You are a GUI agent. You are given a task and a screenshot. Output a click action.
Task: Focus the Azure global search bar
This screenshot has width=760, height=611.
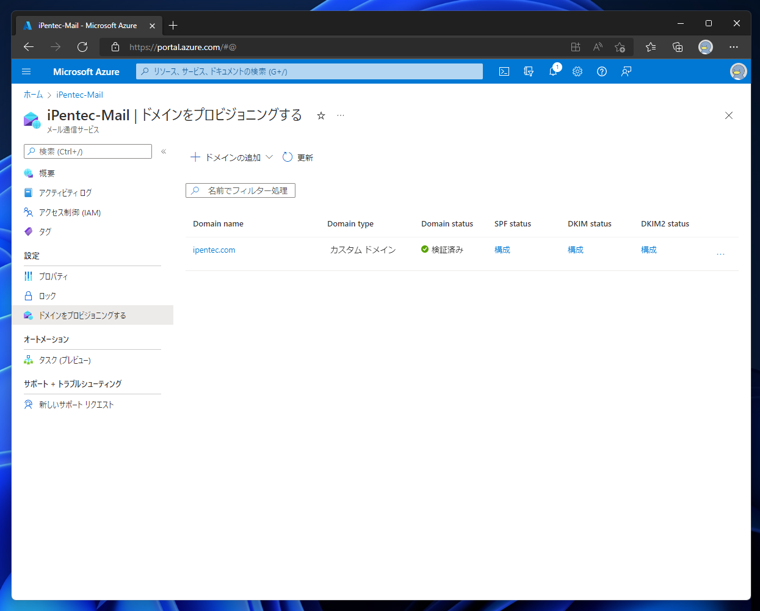click(309, 72)
